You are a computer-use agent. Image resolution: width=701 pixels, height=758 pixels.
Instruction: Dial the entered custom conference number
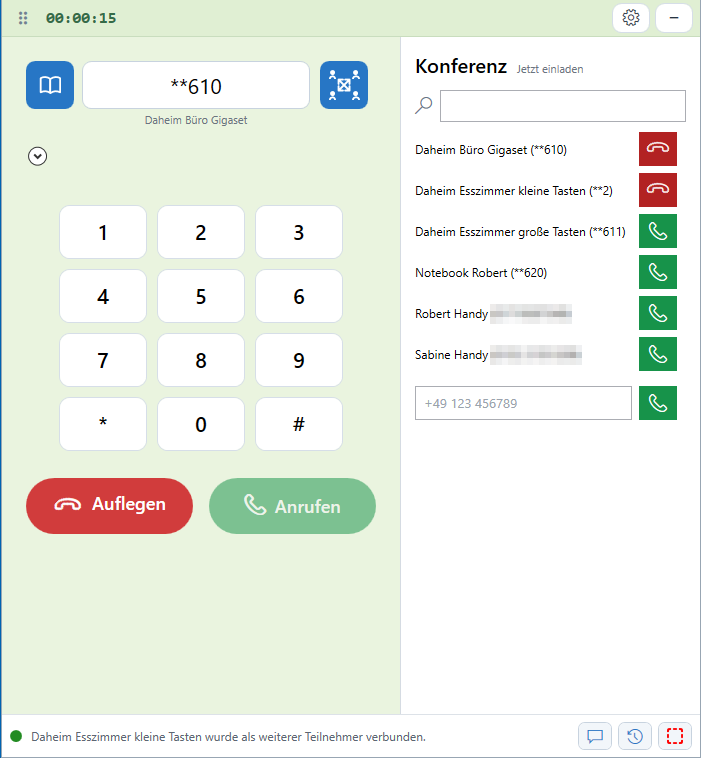(657, 403)
